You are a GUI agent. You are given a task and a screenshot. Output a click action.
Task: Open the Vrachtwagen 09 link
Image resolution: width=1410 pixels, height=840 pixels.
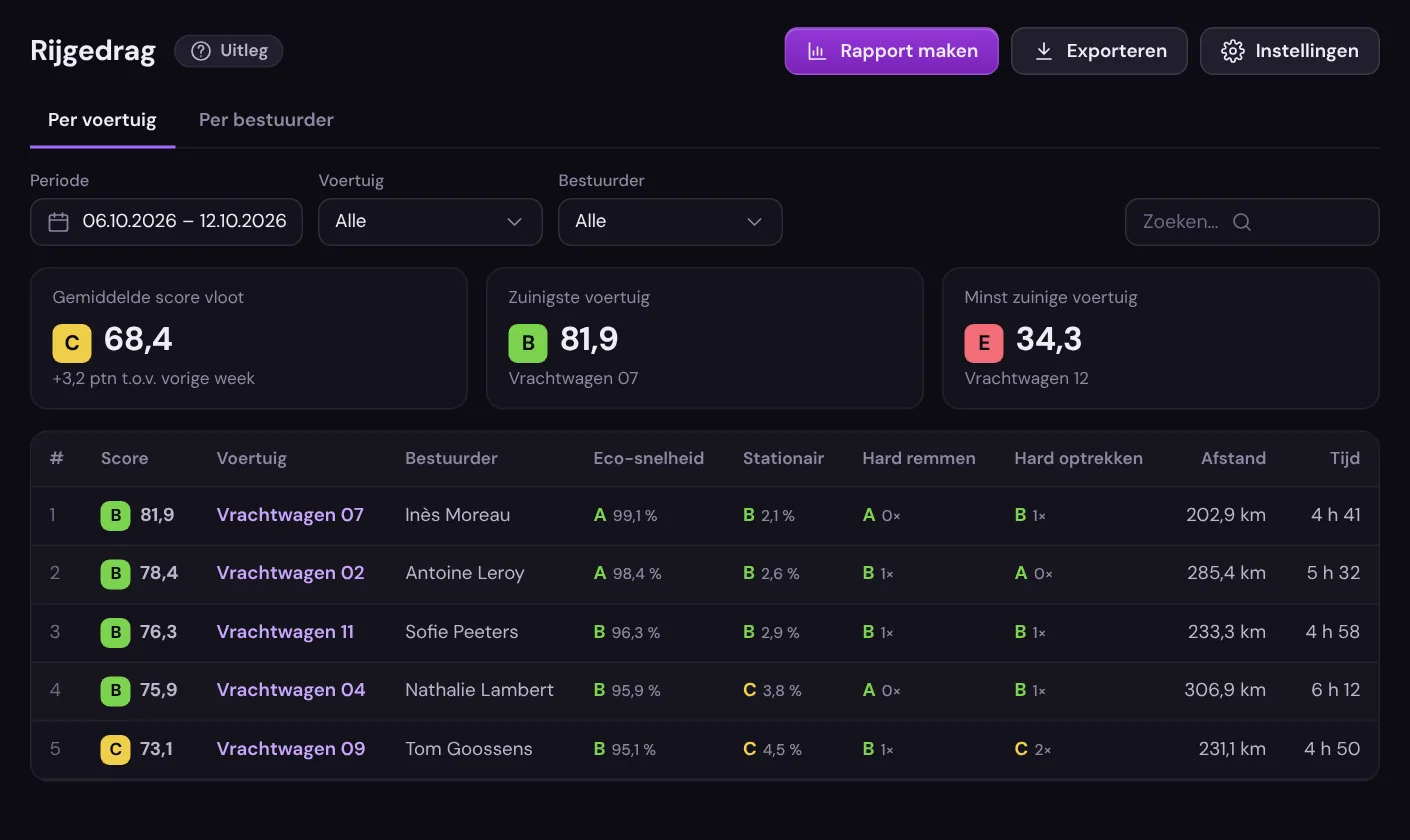tap(291, 749)
